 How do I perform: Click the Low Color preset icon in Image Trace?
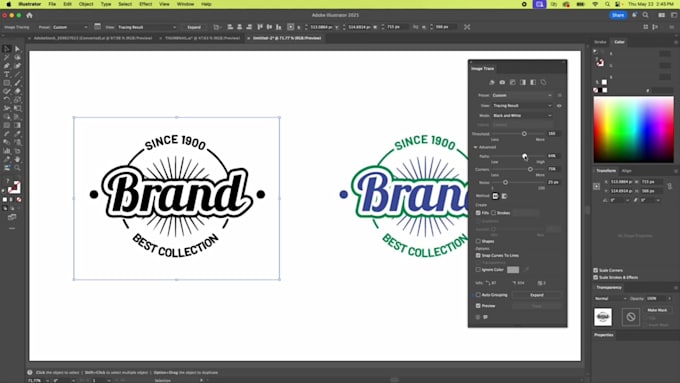[x=513, y=82]
